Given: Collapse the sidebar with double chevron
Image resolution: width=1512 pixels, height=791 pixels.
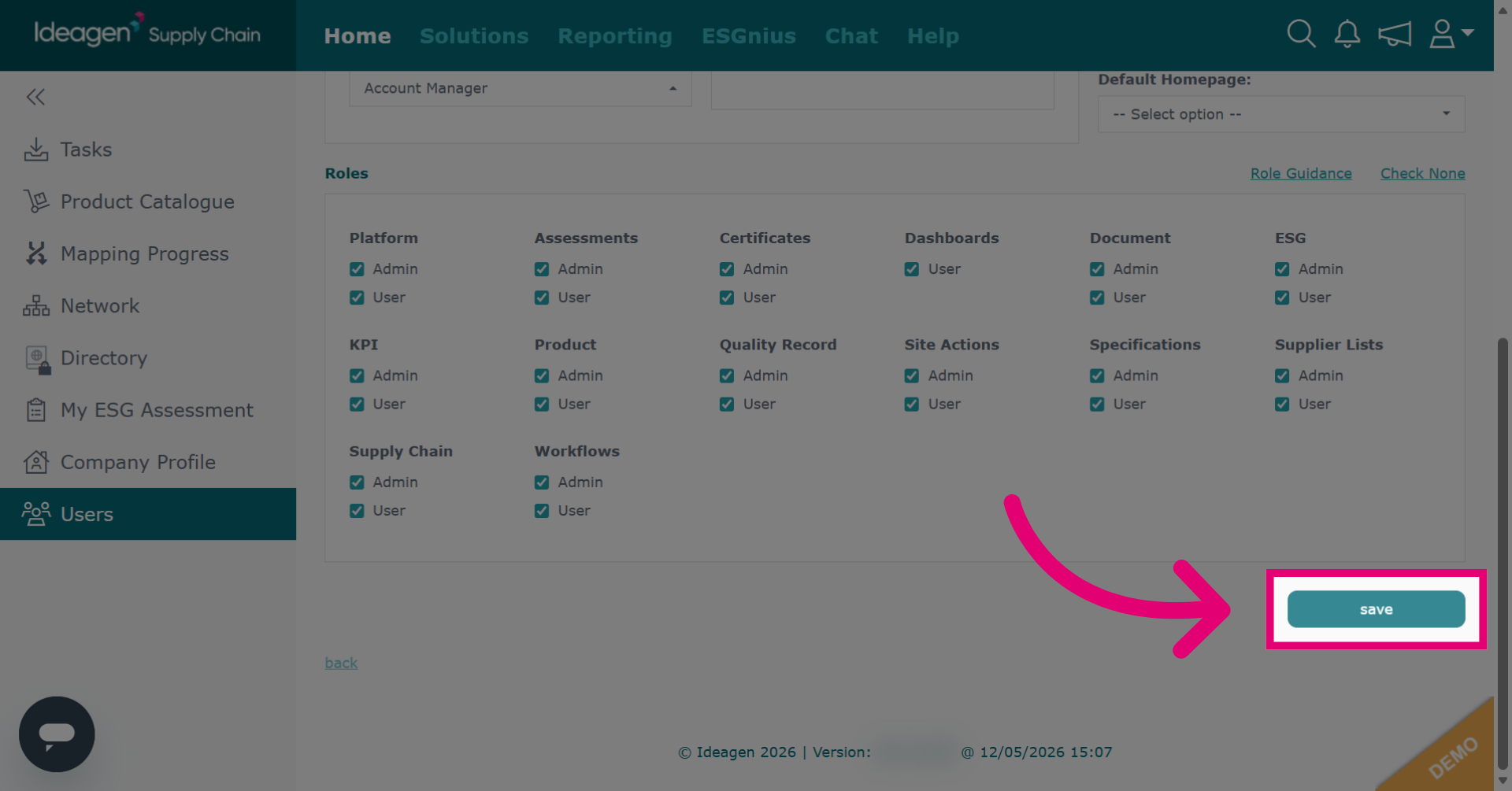Looking at the screenshot, I should (x=35, y=97).
